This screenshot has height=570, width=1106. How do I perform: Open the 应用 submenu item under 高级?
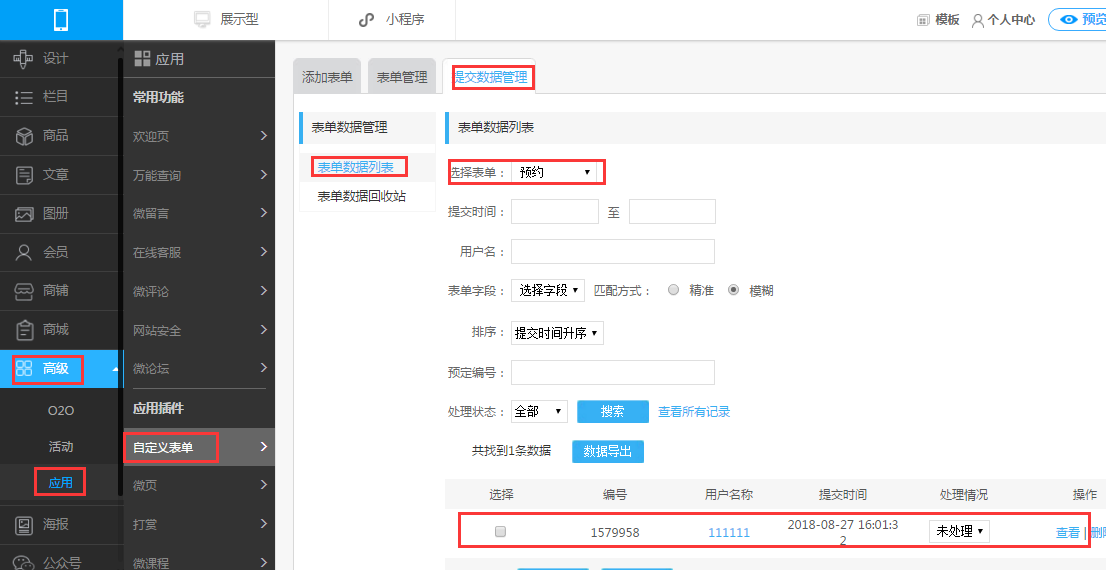point(61,483)
